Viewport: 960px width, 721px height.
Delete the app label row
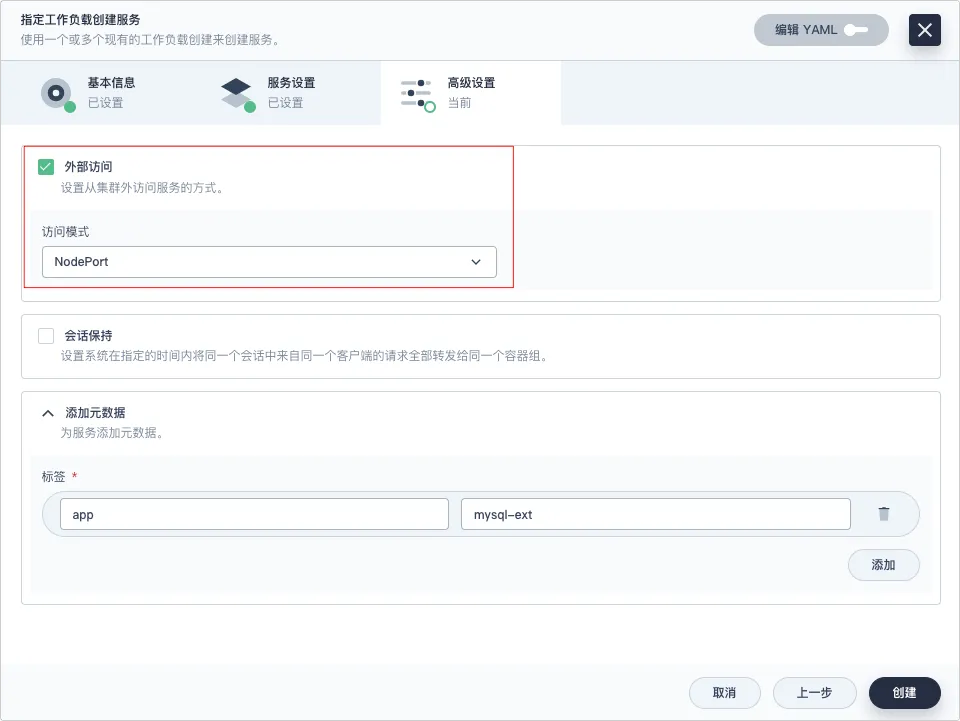(883, 514)
